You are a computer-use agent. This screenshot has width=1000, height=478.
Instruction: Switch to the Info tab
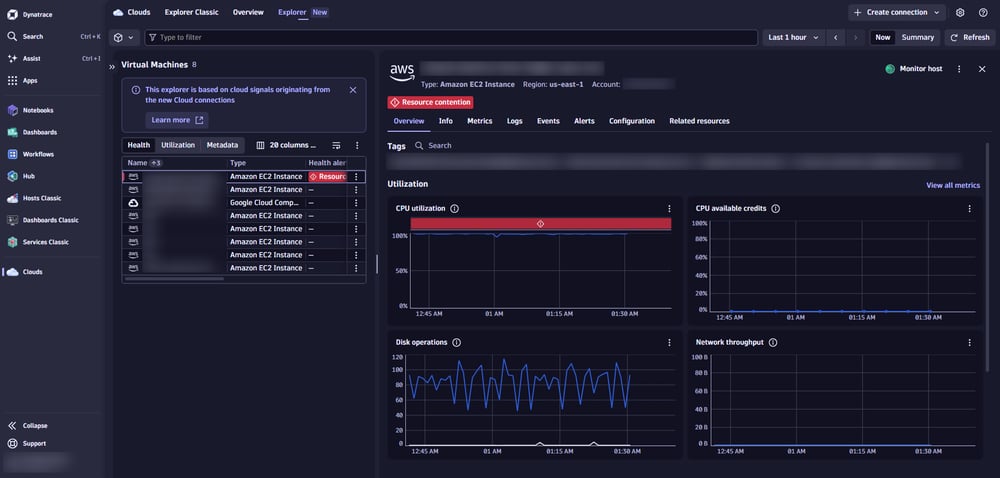(x=446, y=121)
